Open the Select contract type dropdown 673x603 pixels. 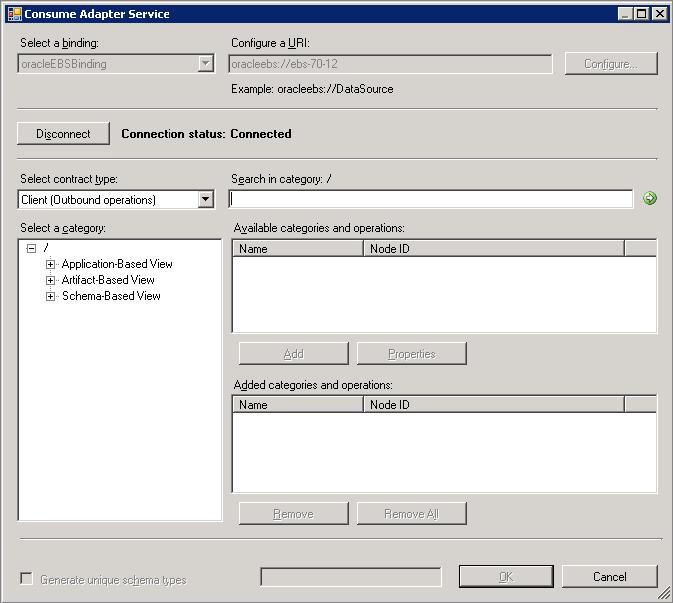tap(206, 200)
